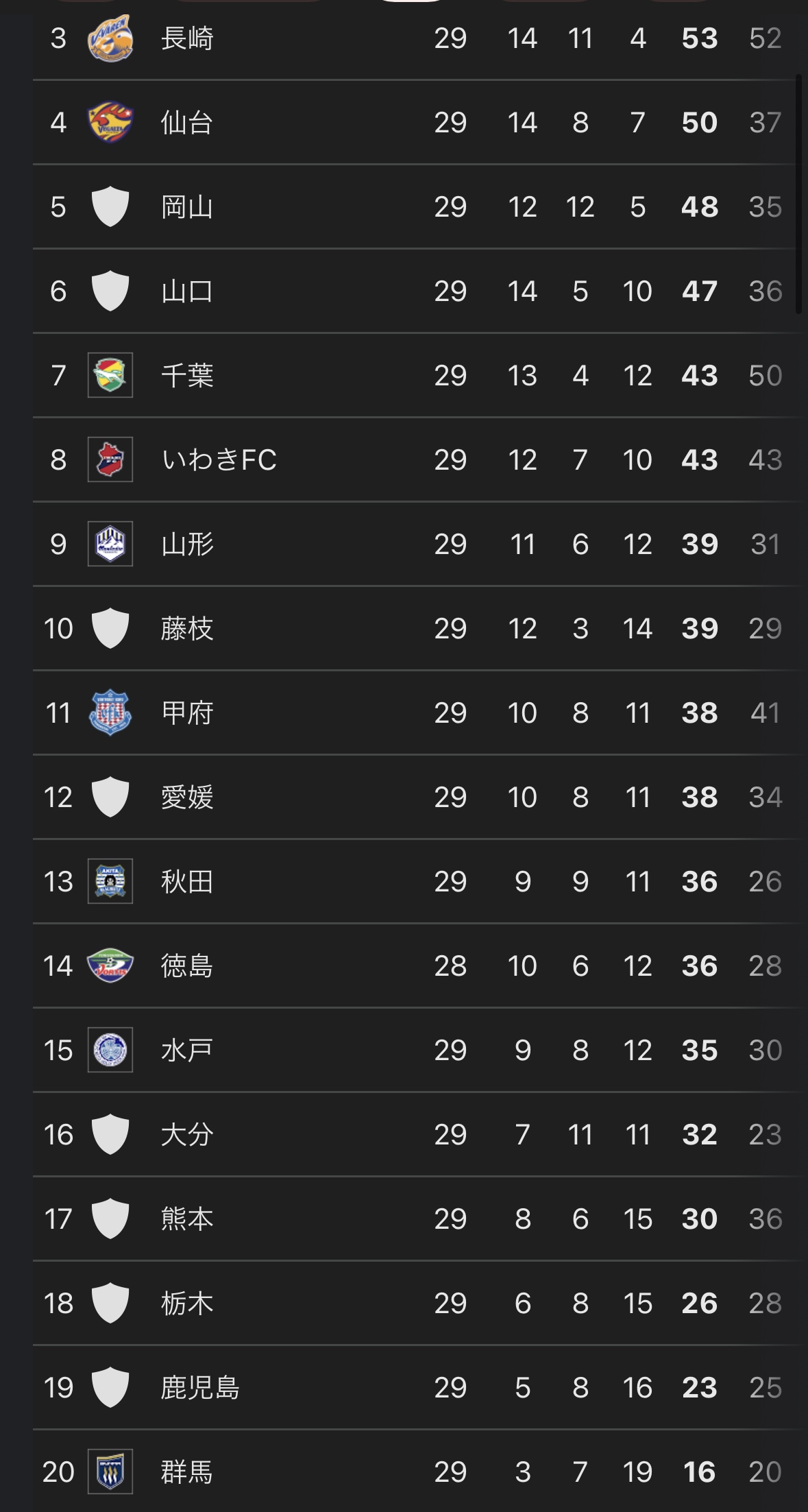The width and height of the screenshot is (808, 1512).
Task: Open the 甲府 team crest
Action: coord(110,712)
